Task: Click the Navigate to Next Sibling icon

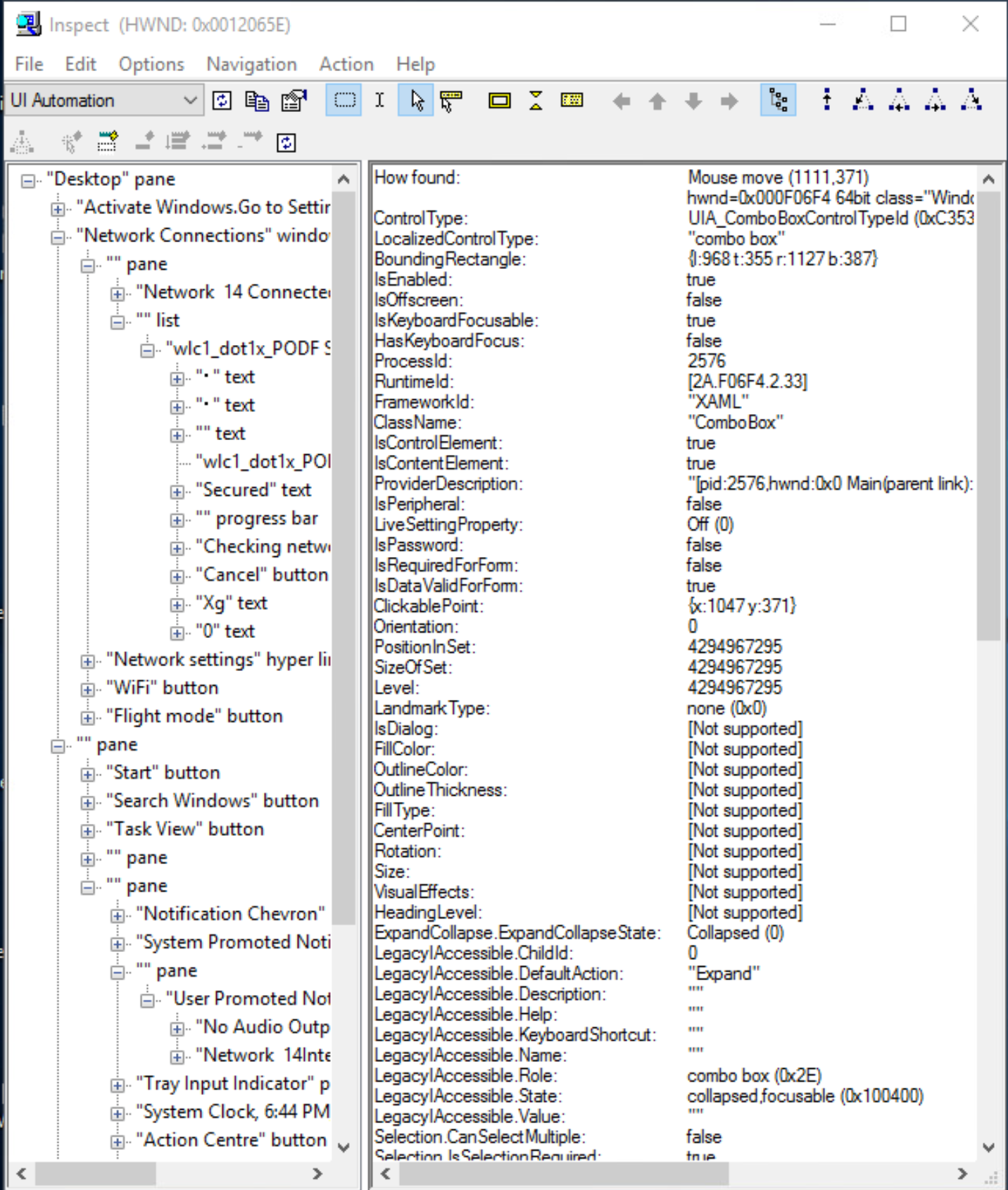Action: point(935,101)
